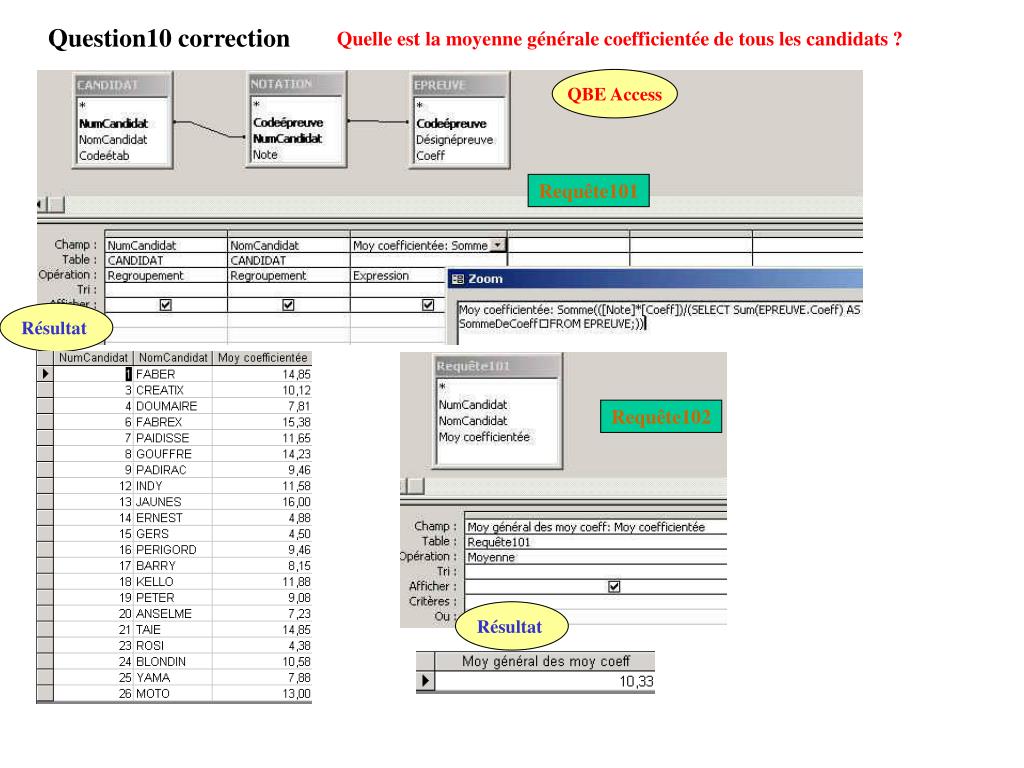Click the PERIGORD name cell

pyautogui.click(x=173, y=550)
